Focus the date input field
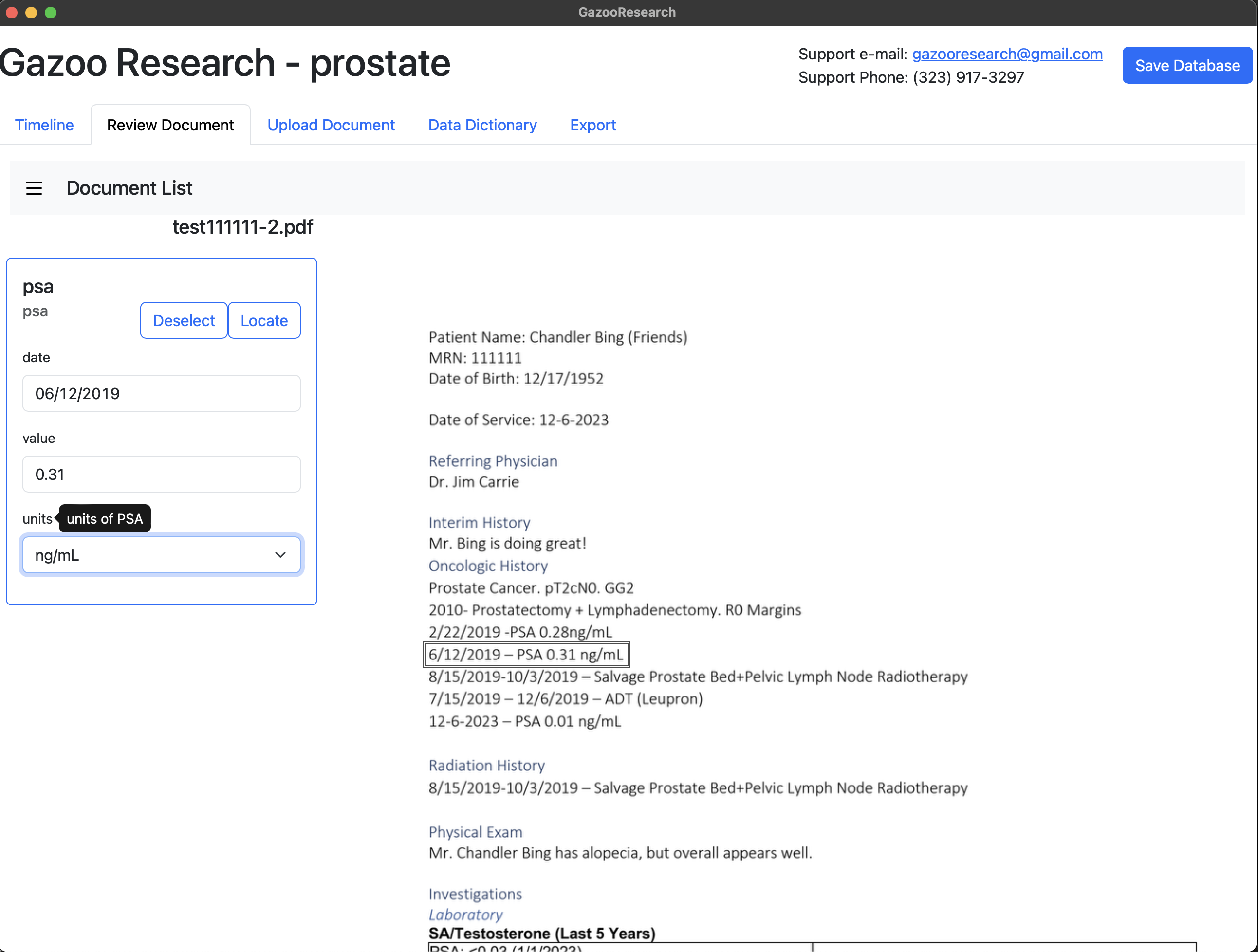The image size is (1258, 952). [x=162, y=394]
